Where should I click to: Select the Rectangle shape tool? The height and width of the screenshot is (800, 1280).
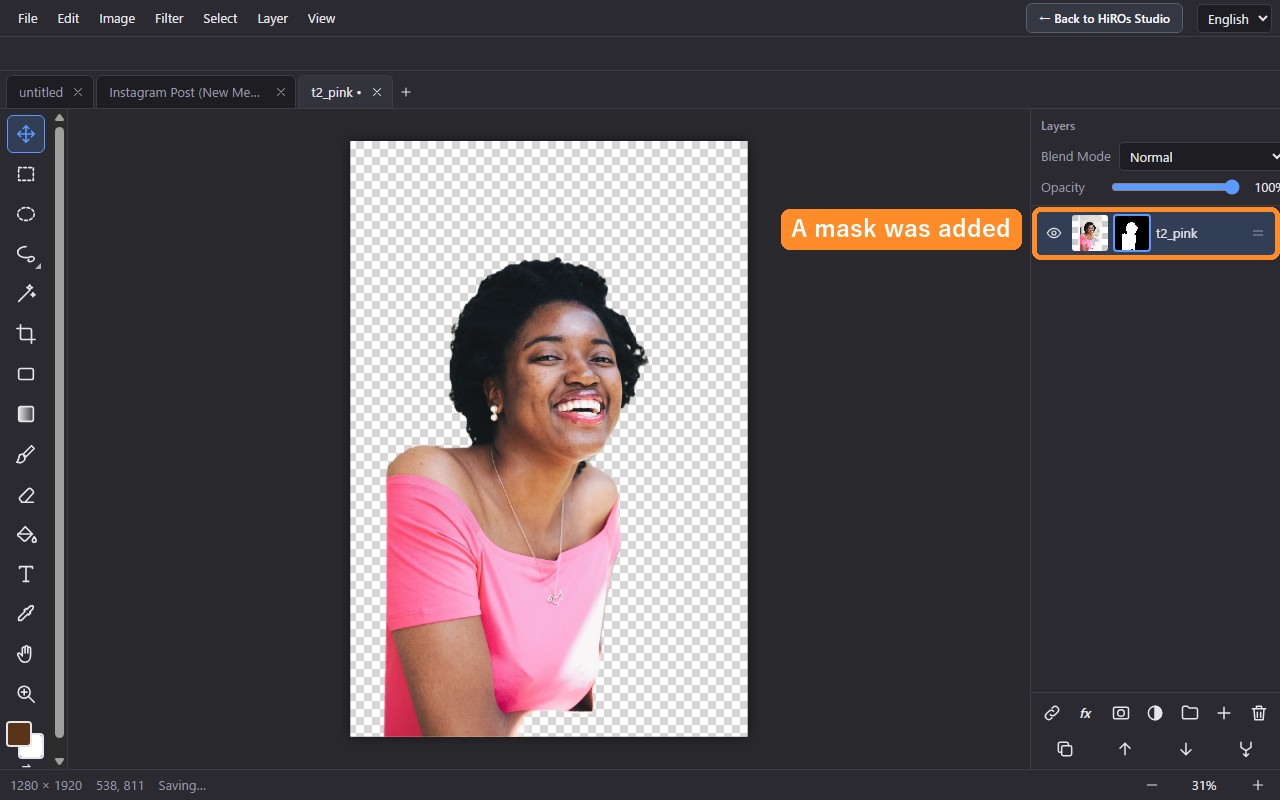coord(26,374)
